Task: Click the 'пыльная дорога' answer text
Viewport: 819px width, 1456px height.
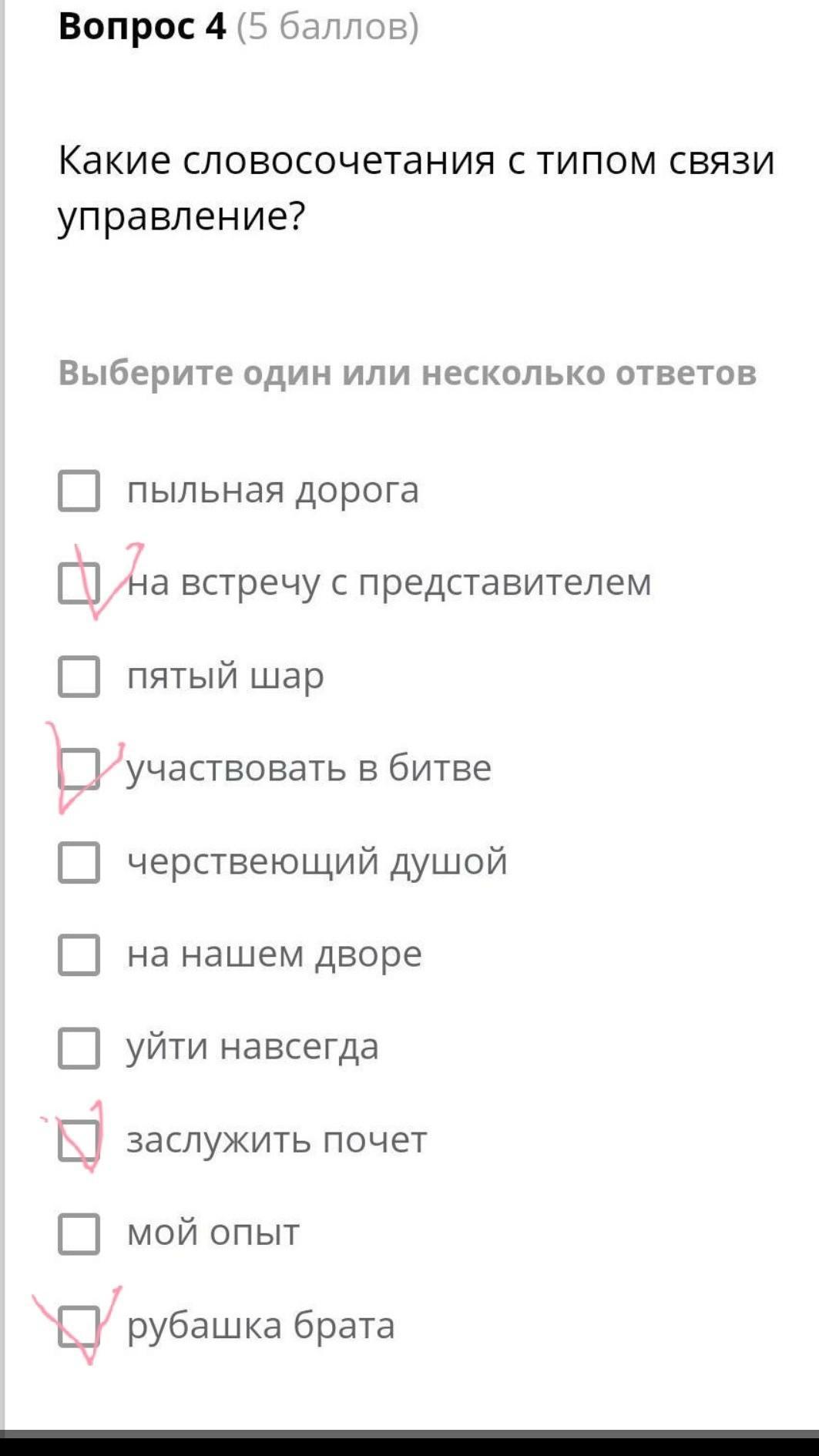Action: [x=273, y=491]
